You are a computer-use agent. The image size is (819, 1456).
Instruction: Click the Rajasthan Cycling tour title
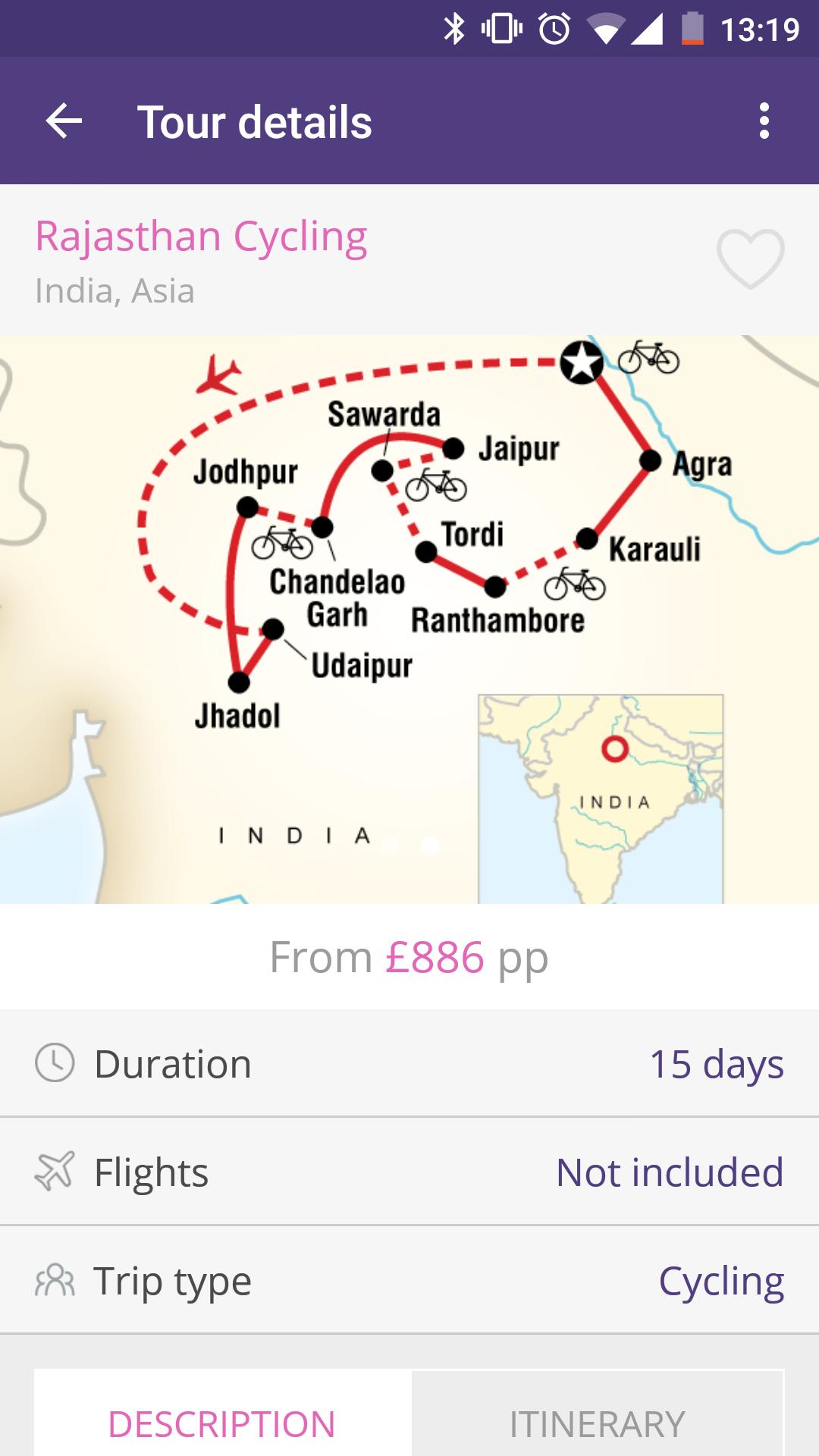pos(201,237)
